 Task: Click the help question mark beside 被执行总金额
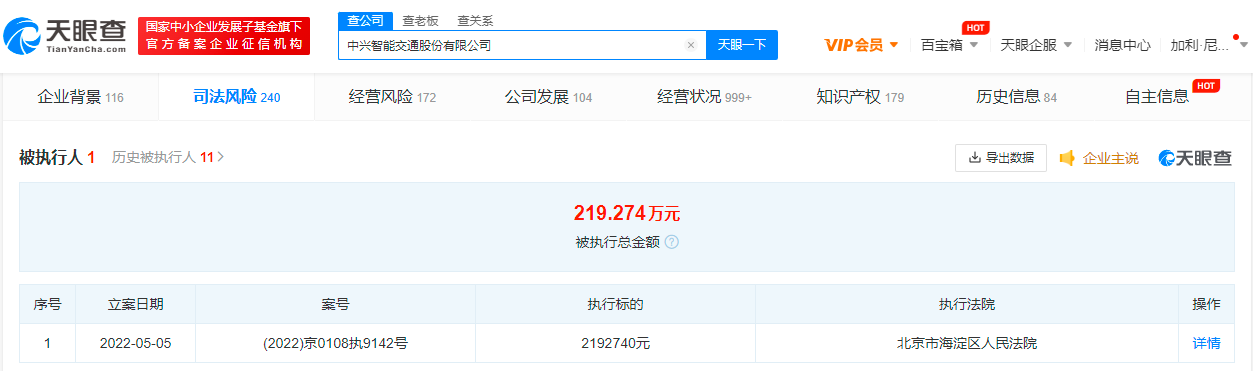[672, 242]
